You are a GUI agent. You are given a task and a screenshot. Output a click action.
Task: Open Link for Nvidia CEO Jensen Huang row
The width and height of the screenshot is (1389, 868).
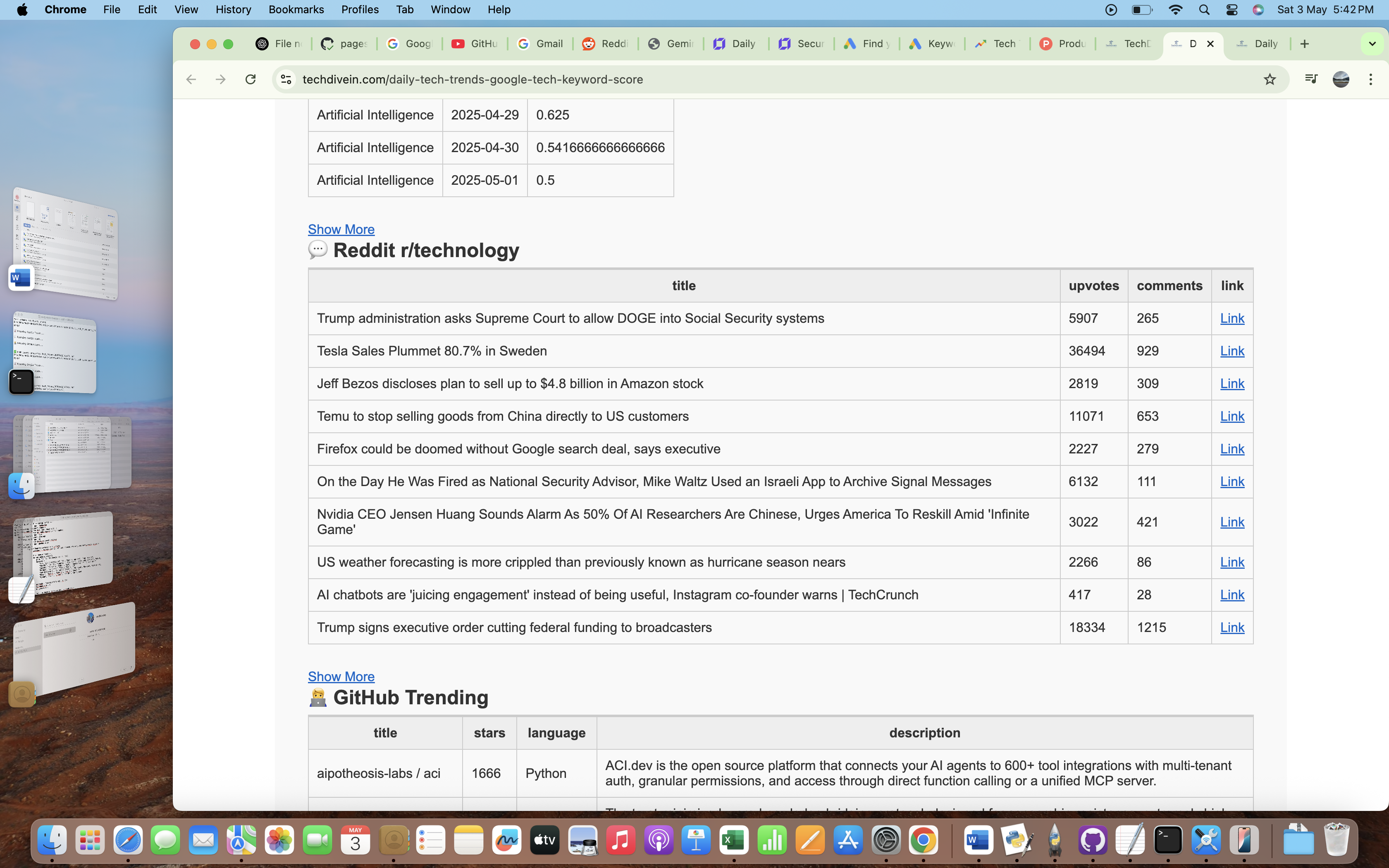click(x=1232, y=522)
